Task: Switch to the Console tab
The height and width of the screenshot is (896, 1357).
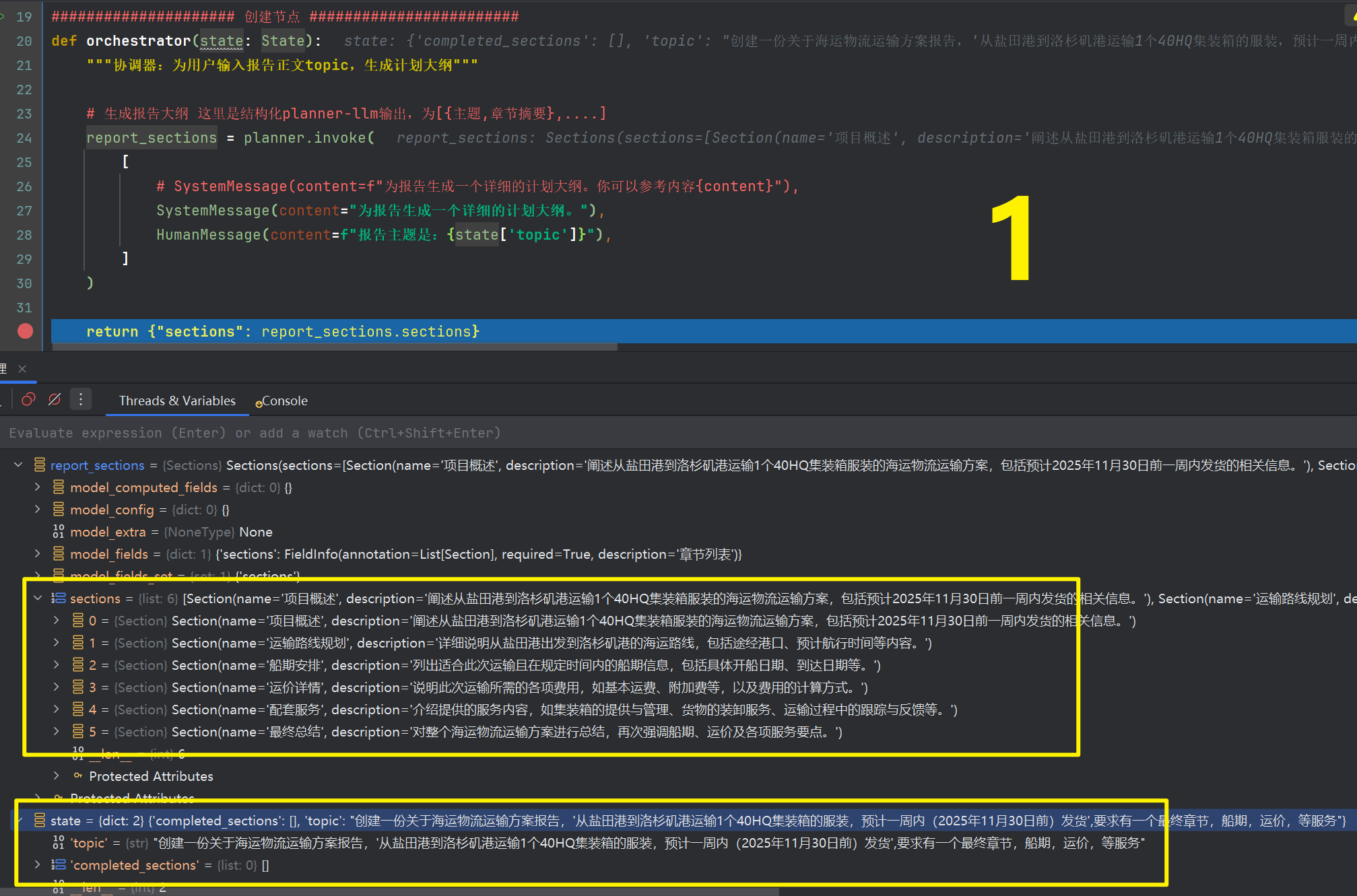Action: tap(284, 401)
